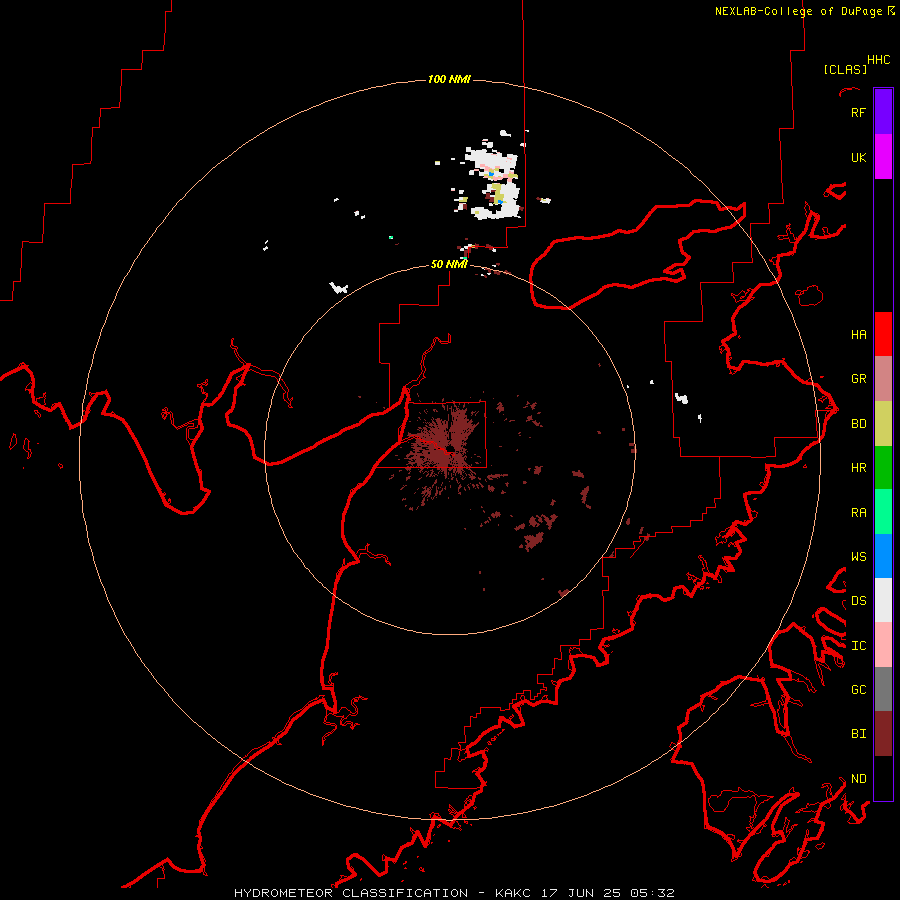This screenshot has width=900, height=900.
Task: Click the HR legend label
Action: click(858, 468)
